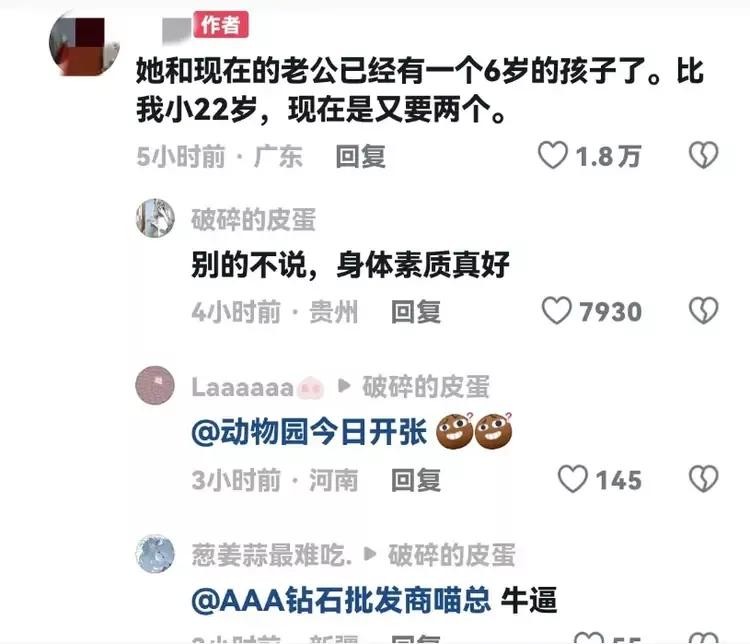Open 破碎的皮蛋 username above the comment
This screenshot has height=644, width=750.
254,220
